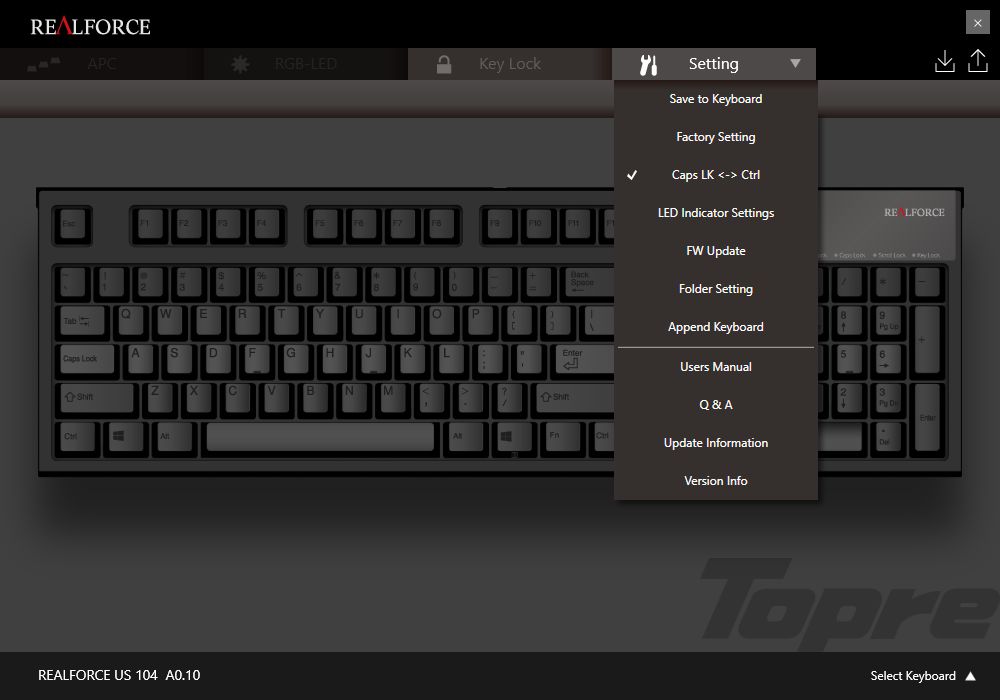Screen dimensions: 1000x700
Task: Select the F5 key on keyboard image
Action: coord(325,224)
